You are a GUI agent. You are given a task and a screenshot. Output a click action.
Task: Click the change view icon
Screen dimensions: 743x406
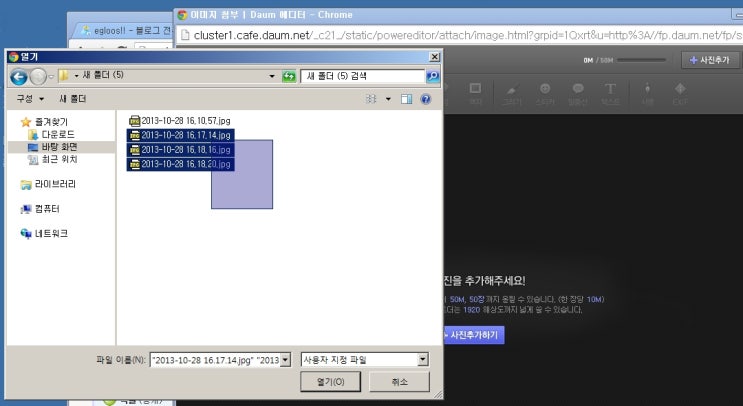pos(371,99)
